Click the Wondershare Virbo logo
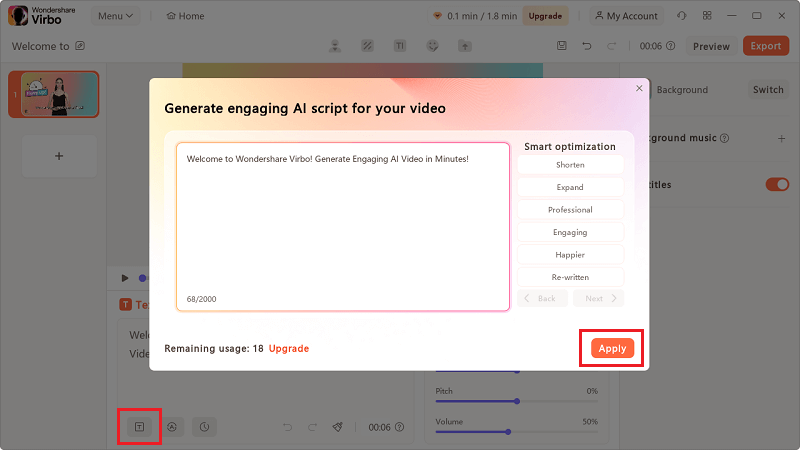 [x=42, y=16]
